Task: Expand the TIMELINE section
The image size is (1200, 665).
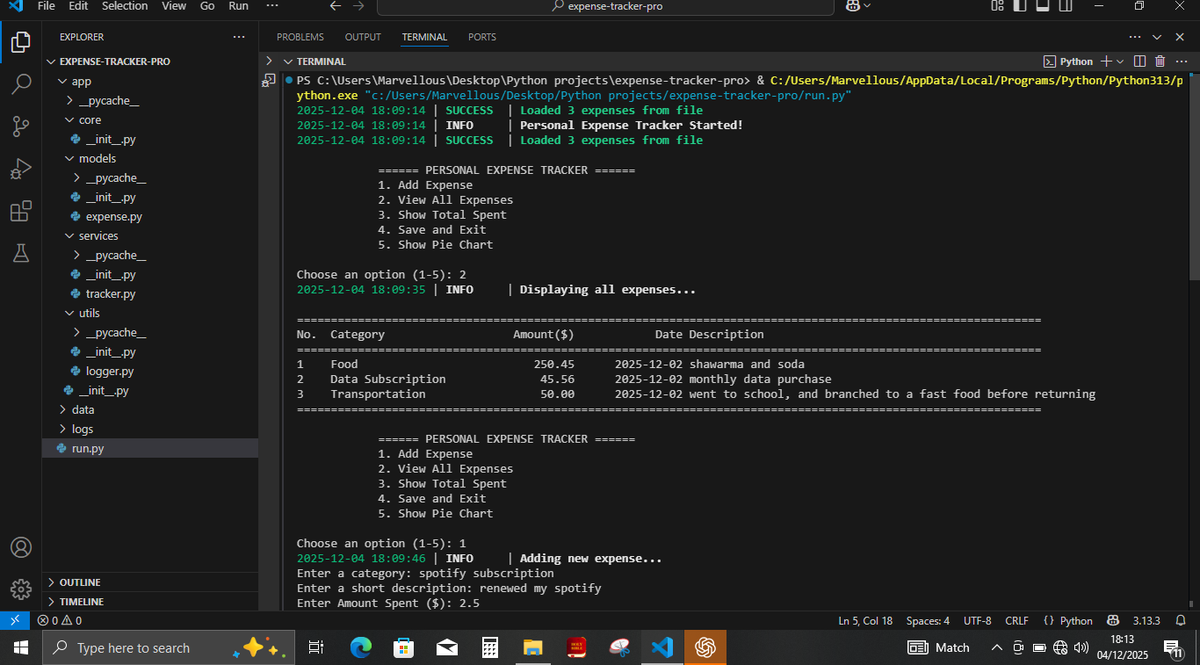Action: tap(151, 602)
